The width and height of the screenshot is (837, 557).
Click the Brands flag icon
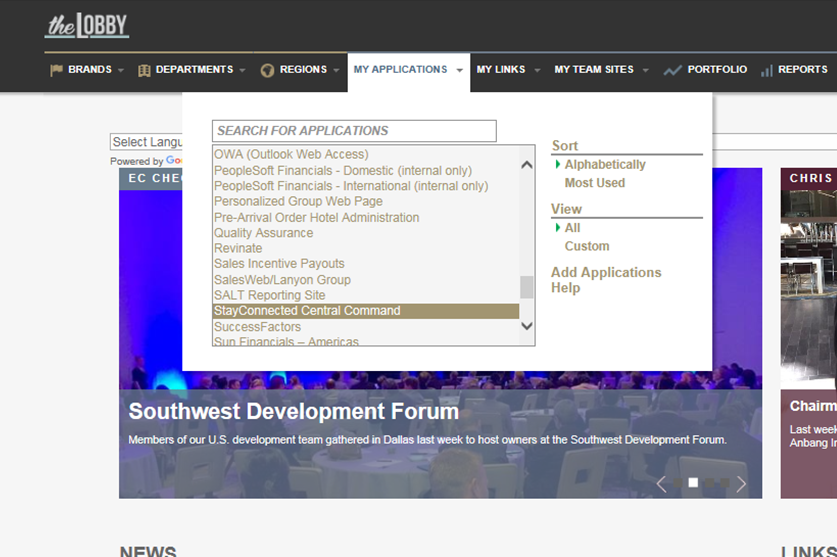(56, 70)
